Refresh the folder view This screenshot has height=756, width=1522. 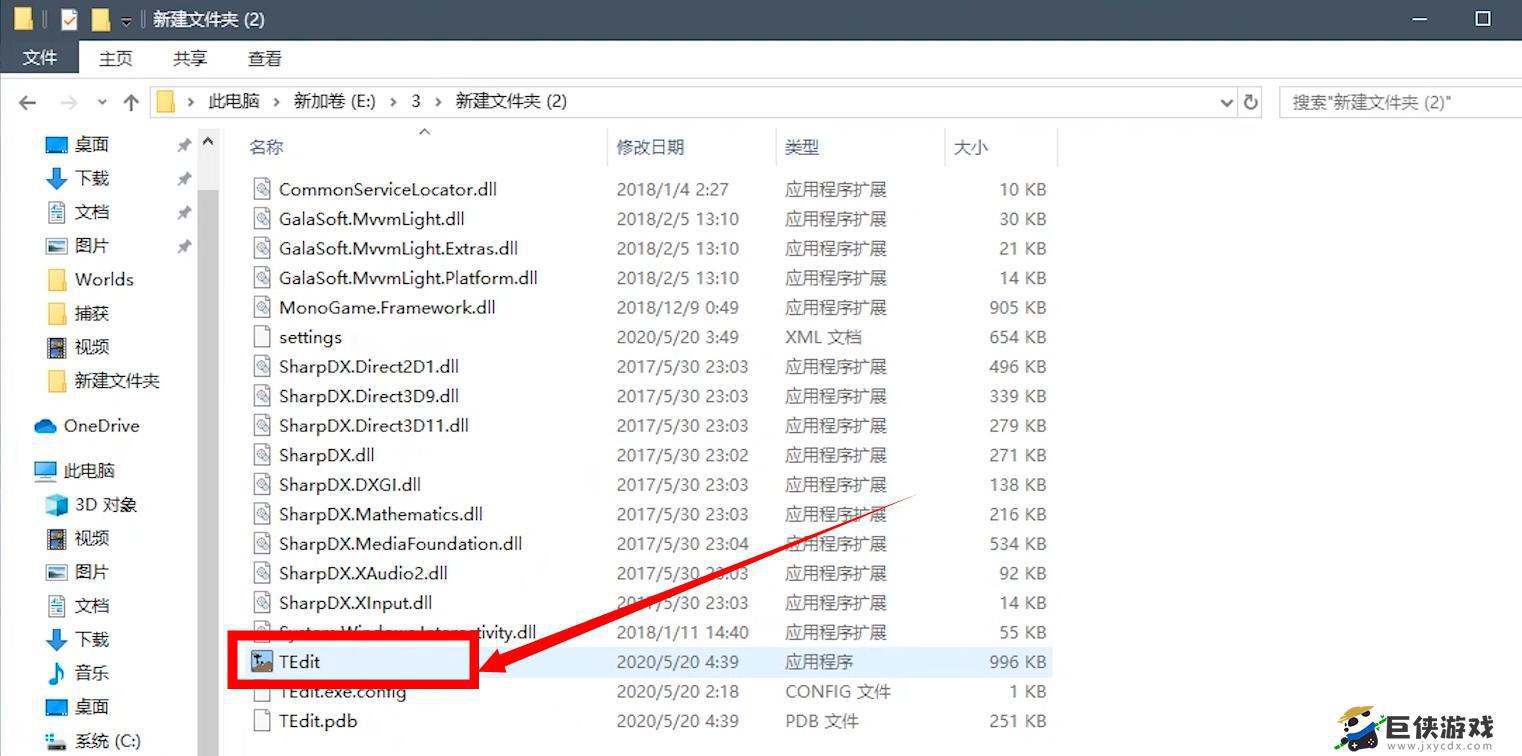(x=1251, y=102)
